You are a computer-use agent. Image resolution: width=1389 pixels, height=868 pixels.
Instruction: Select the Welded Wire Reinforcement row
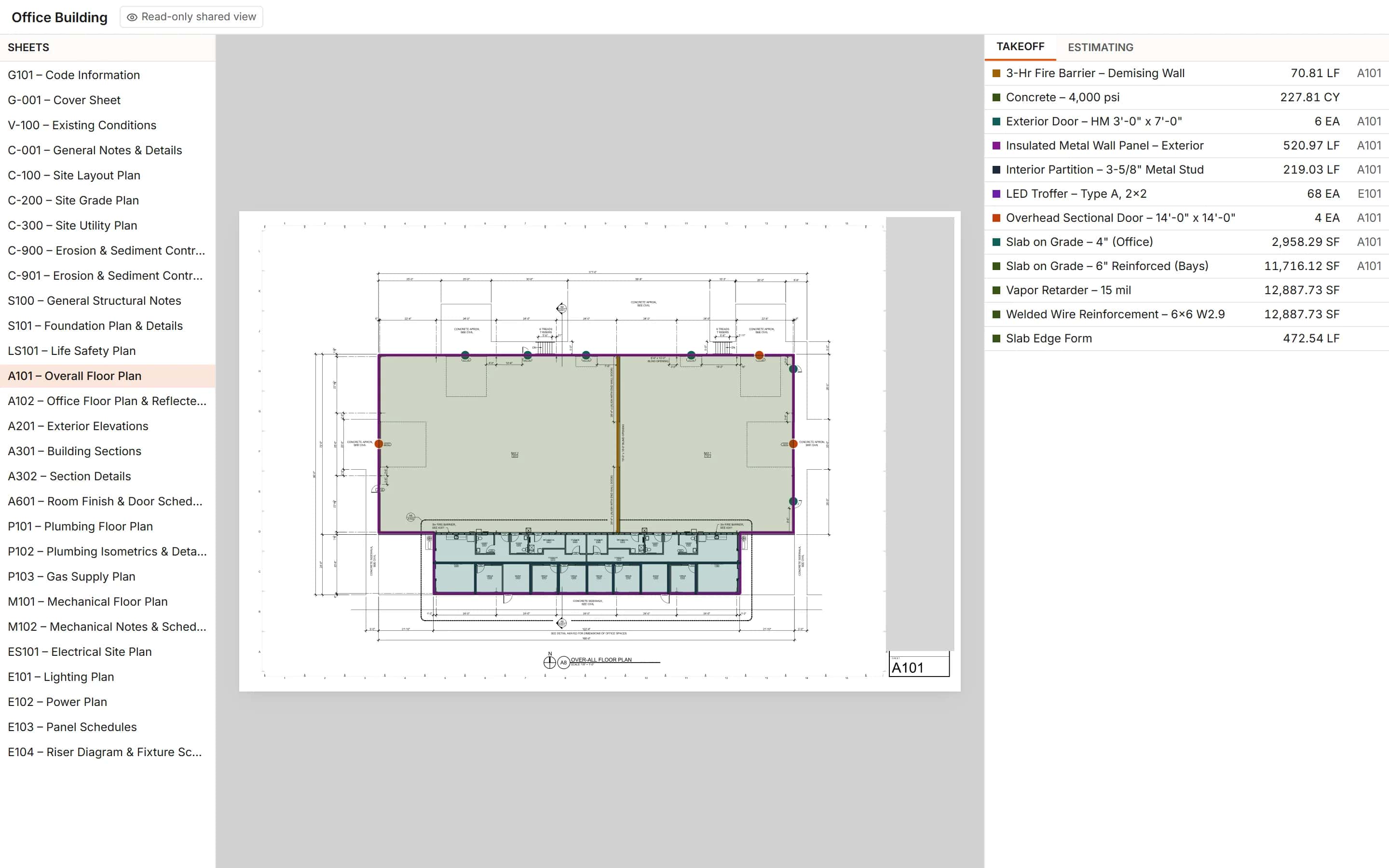(x=1186, y=314)
